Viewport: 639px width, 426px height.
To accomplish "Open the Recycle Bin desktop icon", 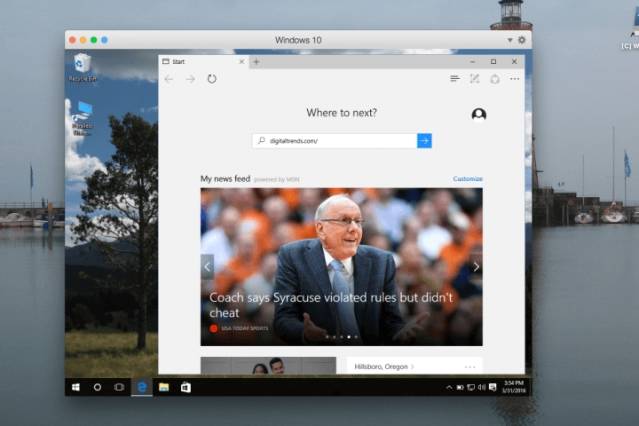I will point(82,67).
